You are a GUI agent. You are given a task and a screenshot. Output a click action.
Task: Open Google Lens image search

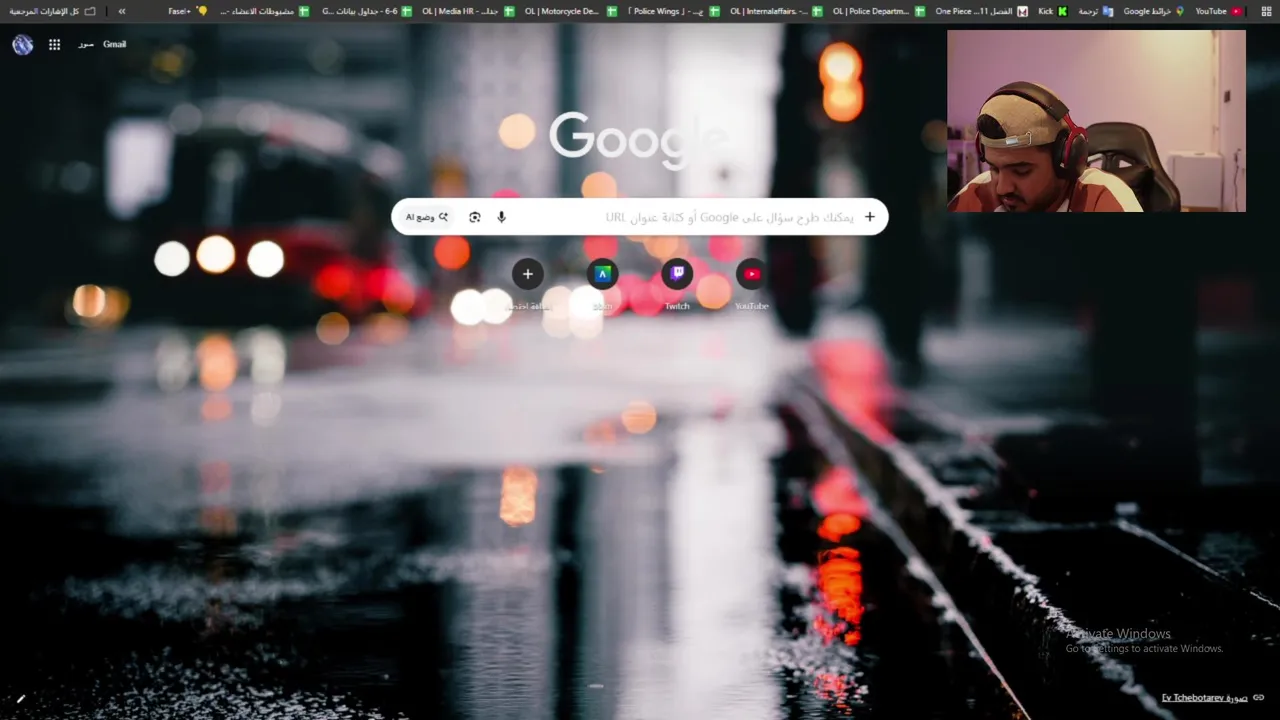click(474, 217)
